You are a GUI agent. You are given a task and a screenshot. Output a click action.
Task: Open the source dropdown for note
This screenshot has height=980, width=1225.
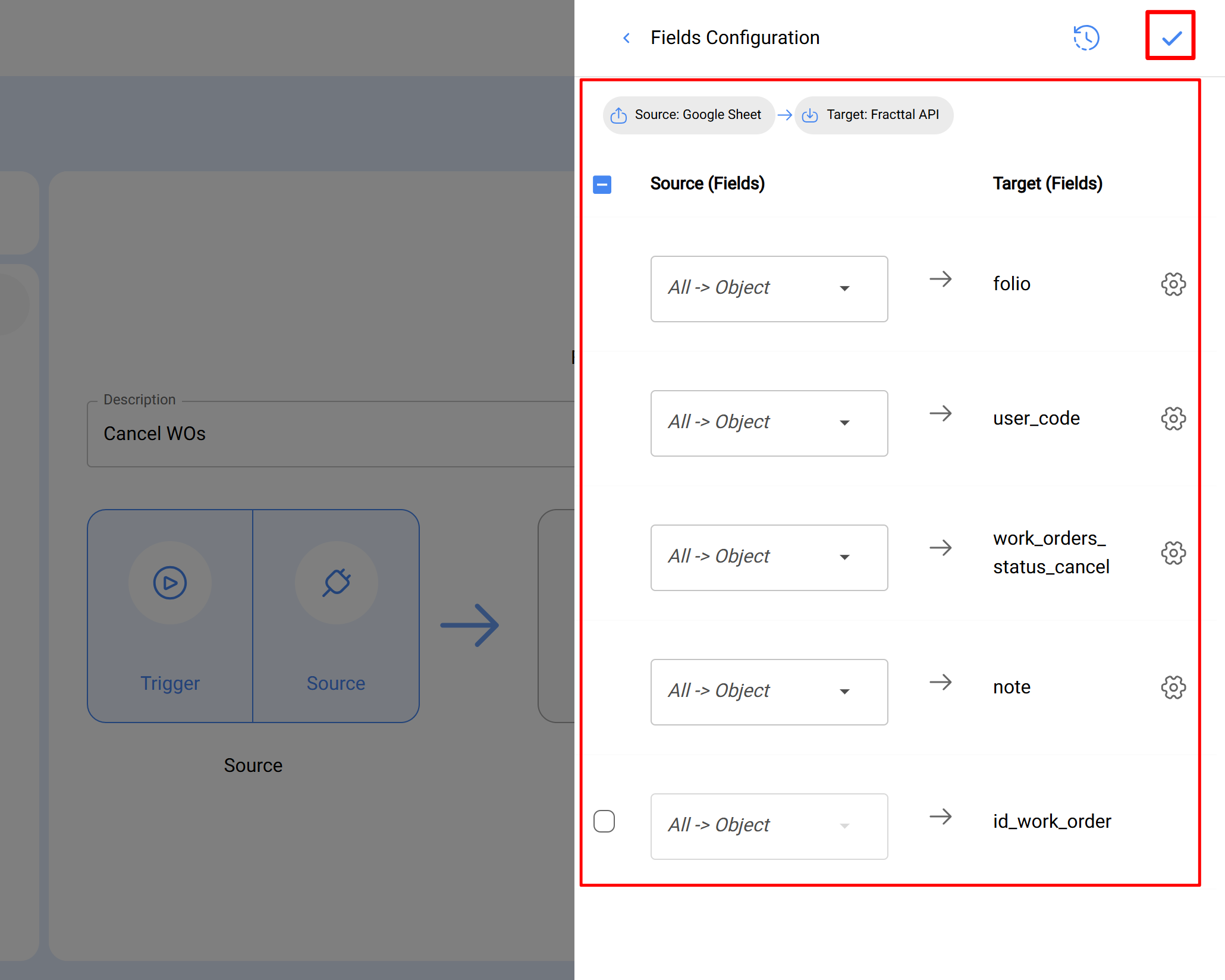[x=769, y=692]
